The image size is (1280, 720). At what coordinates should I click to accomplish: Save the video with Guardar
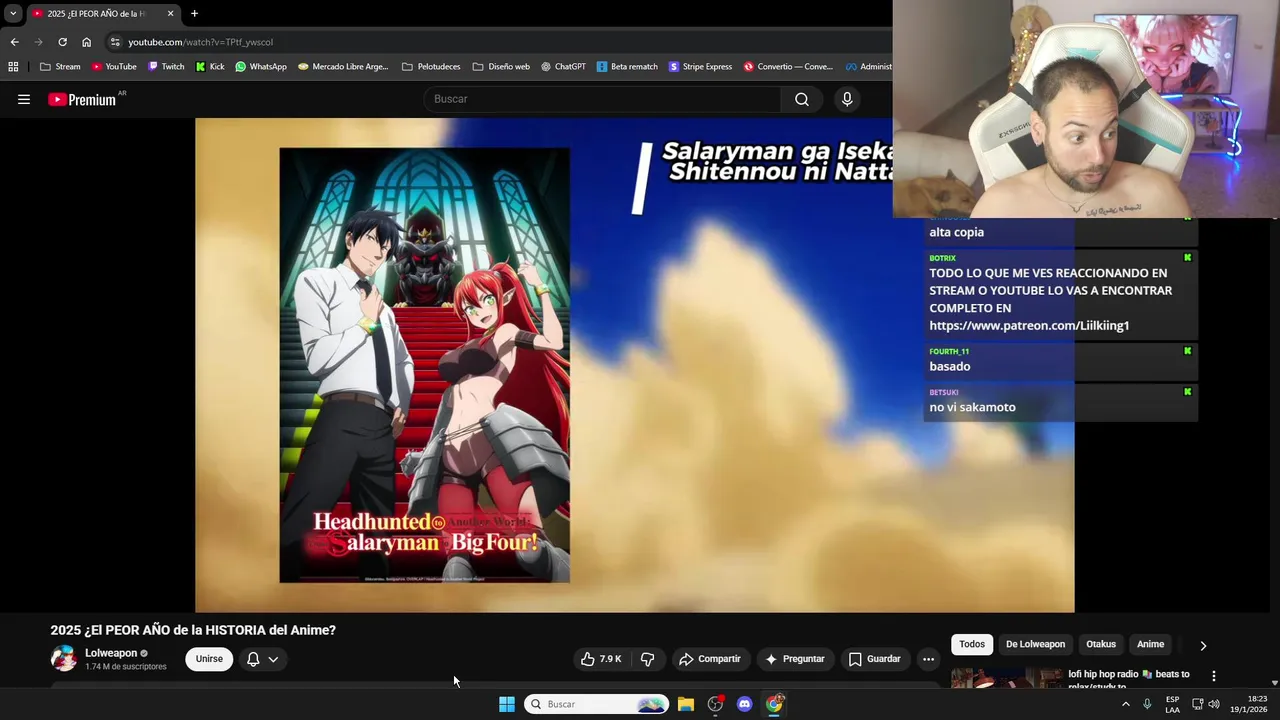click(x=875, y=659)
